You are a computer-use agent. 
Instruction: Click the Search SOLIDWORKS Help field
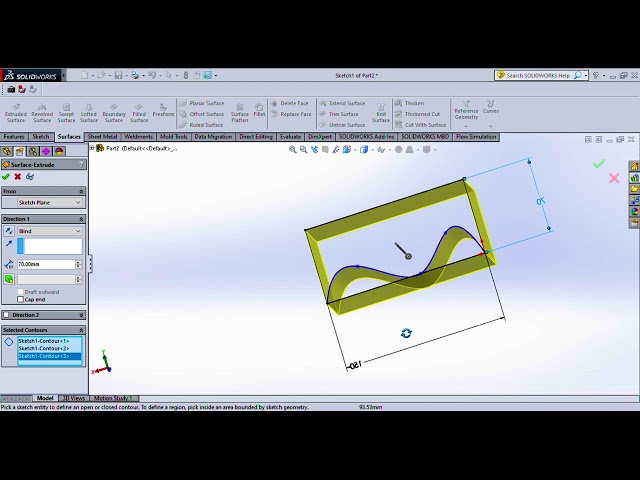point(538,76)
